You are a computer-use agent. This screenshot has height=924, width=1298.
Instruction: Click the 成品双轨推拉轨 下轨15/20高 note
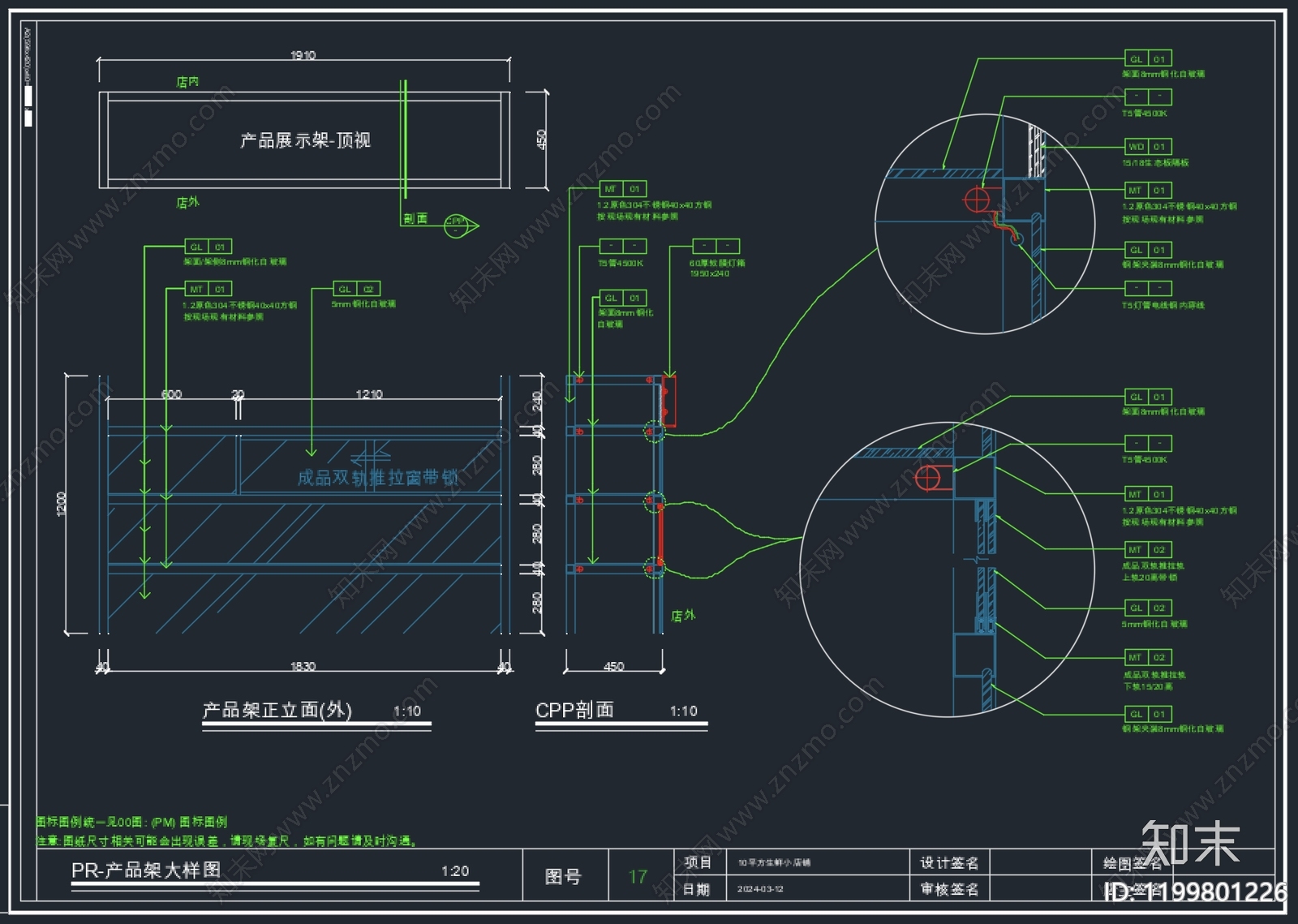(x=1154, y=680)
